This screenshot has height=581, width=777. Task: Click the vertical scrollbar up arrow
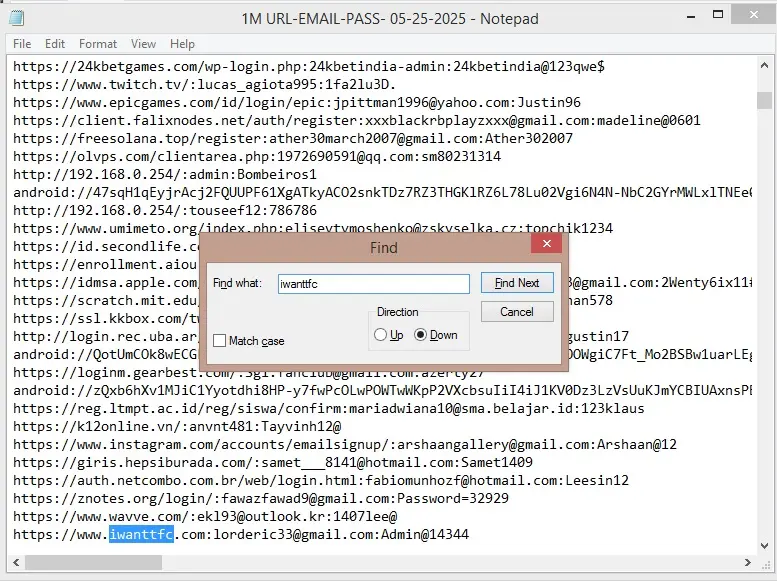click(764, 65)
